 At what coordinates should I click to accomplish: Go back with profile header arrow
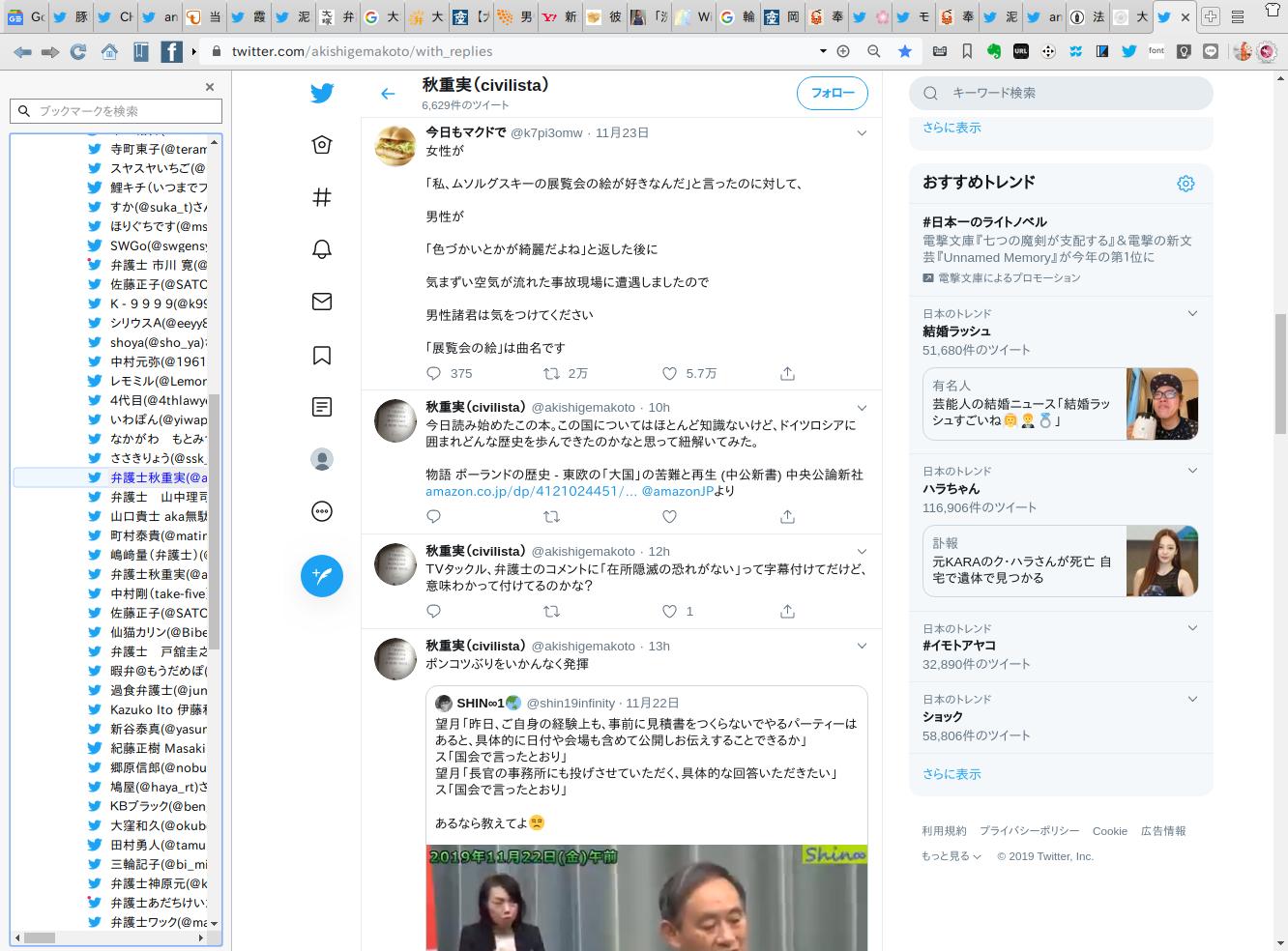point(388,94)
